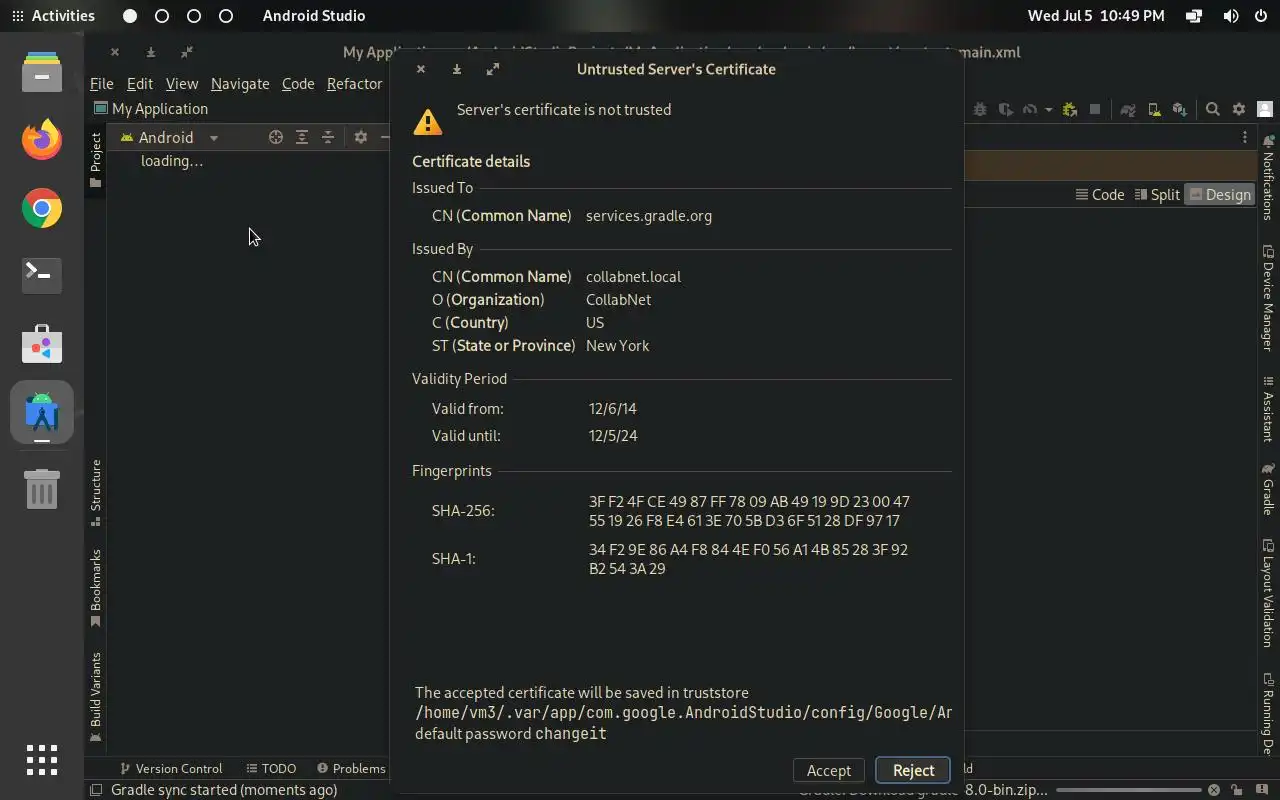Screen dimensions: 1280x800
Task: Open the Device Manager toolbar icon
Action: pyautogui.click(x=1154, y=109)
